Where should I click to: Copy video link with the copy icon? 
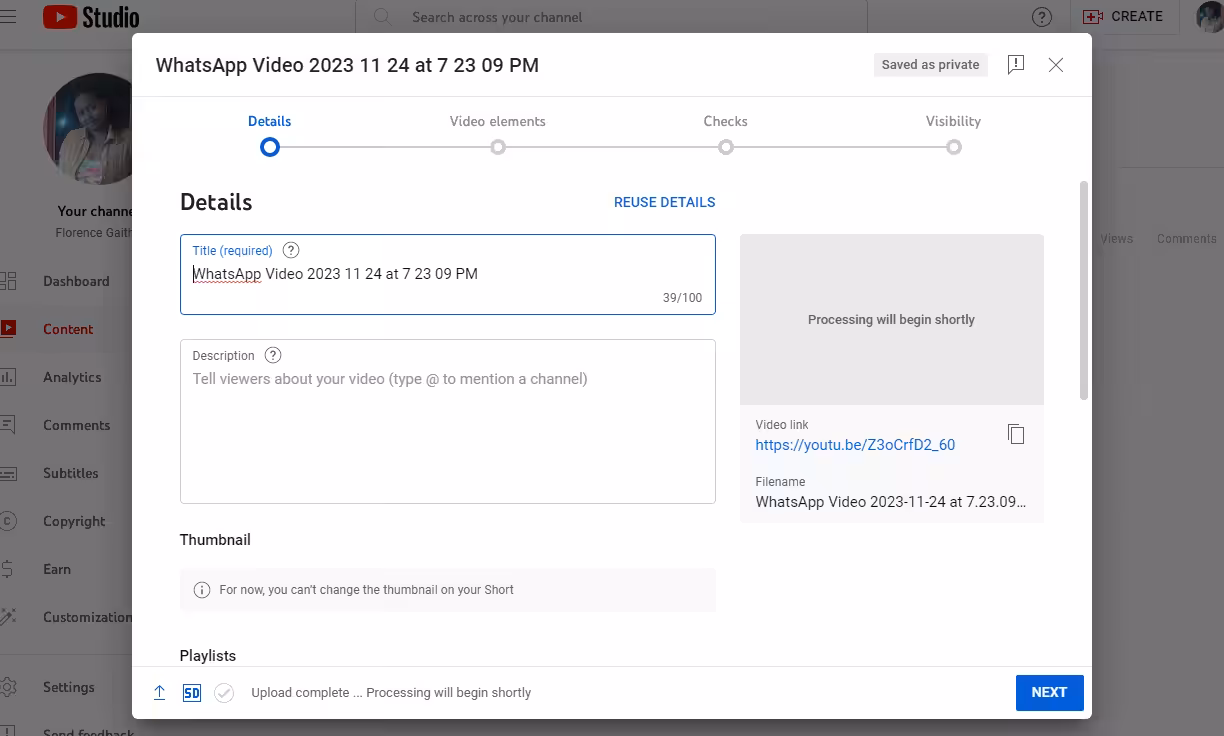pyautogui.click(x=1016, y=434)
